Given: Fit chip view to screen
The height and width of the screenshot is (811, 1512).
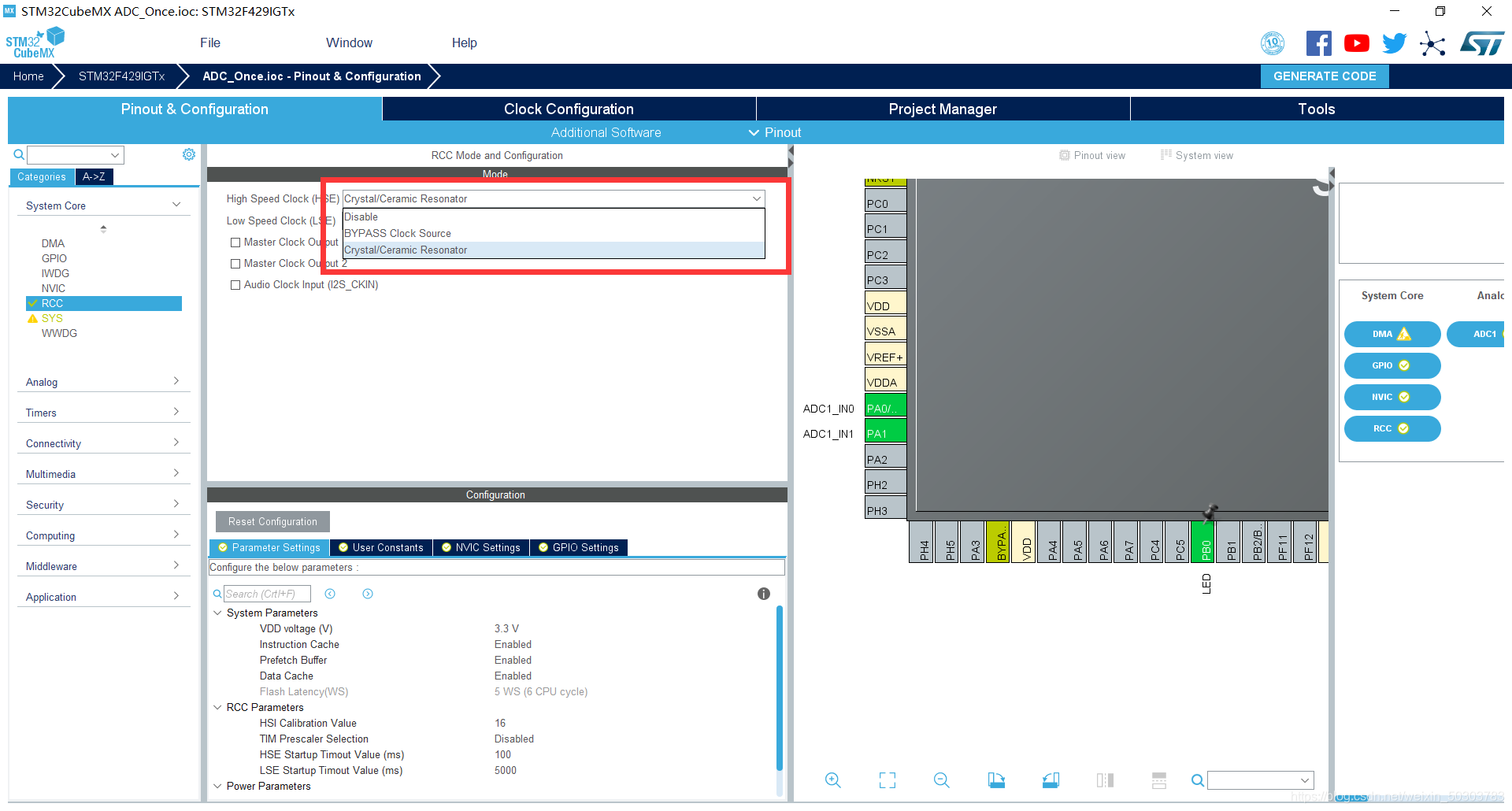Looking at the screenshot, I should (888, 780).
